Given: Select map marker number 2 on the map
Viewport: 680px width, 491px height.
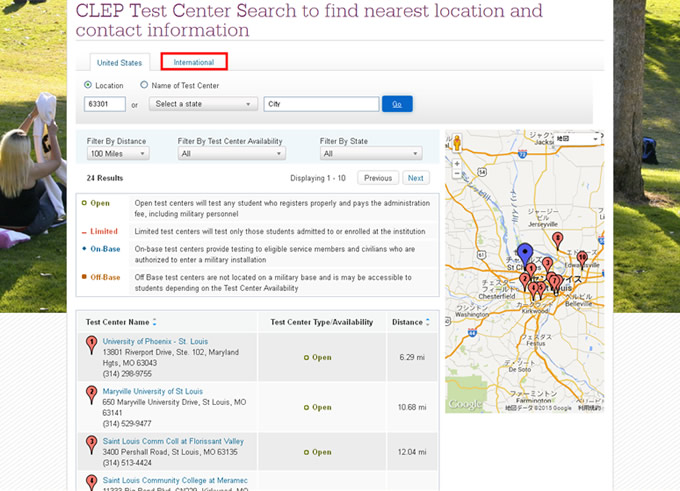Looking at the screenshot, I should 524,282.
